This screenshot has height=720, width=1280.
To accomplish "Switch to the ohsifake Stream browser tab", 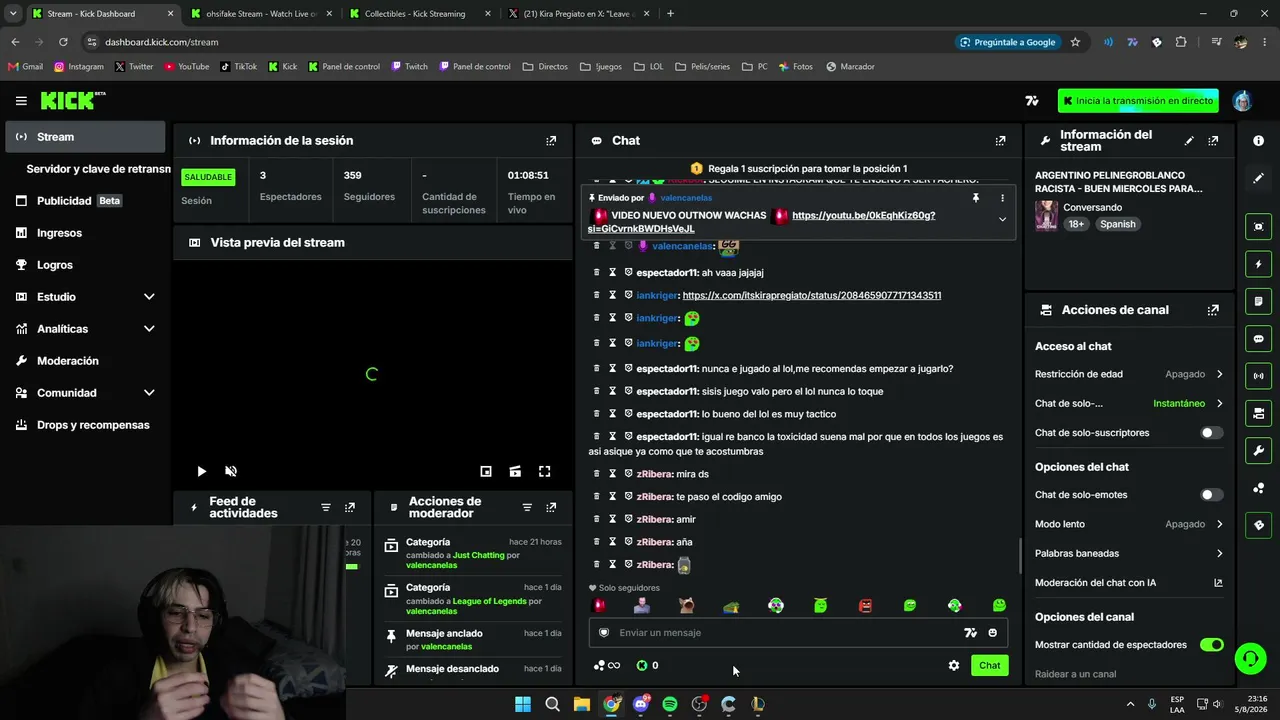I will click(x=261, y=14).
